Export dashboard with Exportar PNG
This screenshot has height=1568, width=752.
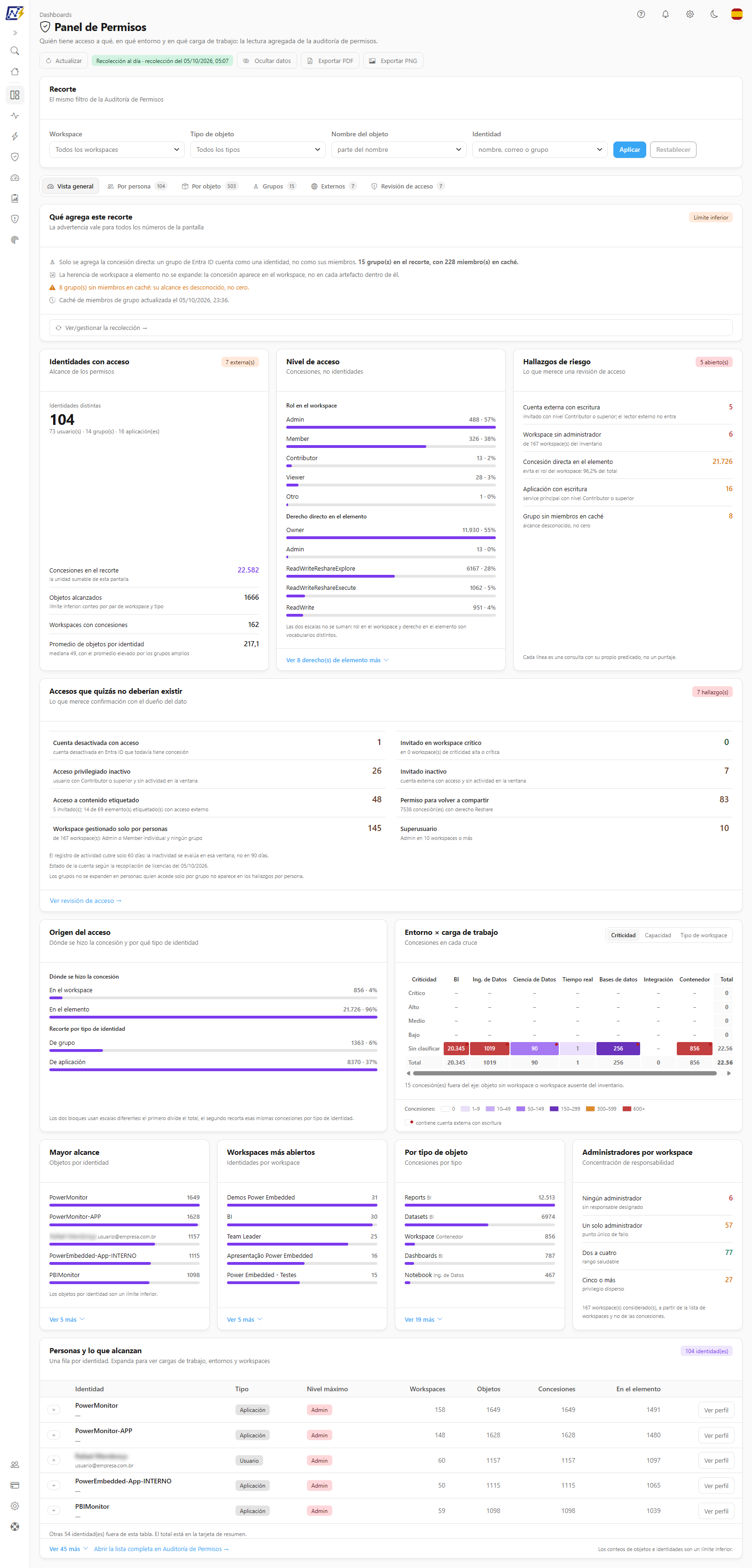(393, 61)
